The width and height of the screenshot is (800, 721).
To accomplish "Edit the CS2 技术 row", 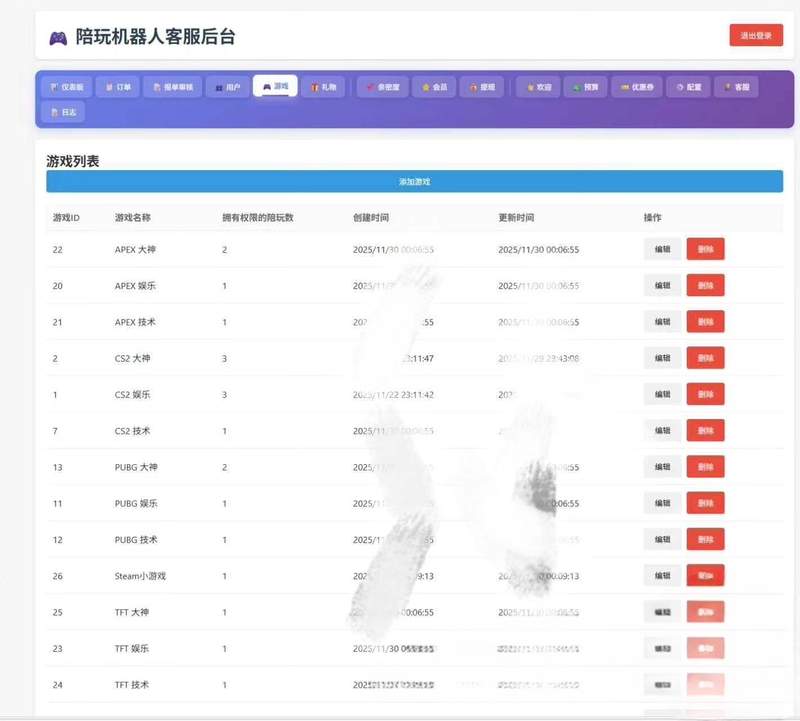I will click(x=662, y=430).
